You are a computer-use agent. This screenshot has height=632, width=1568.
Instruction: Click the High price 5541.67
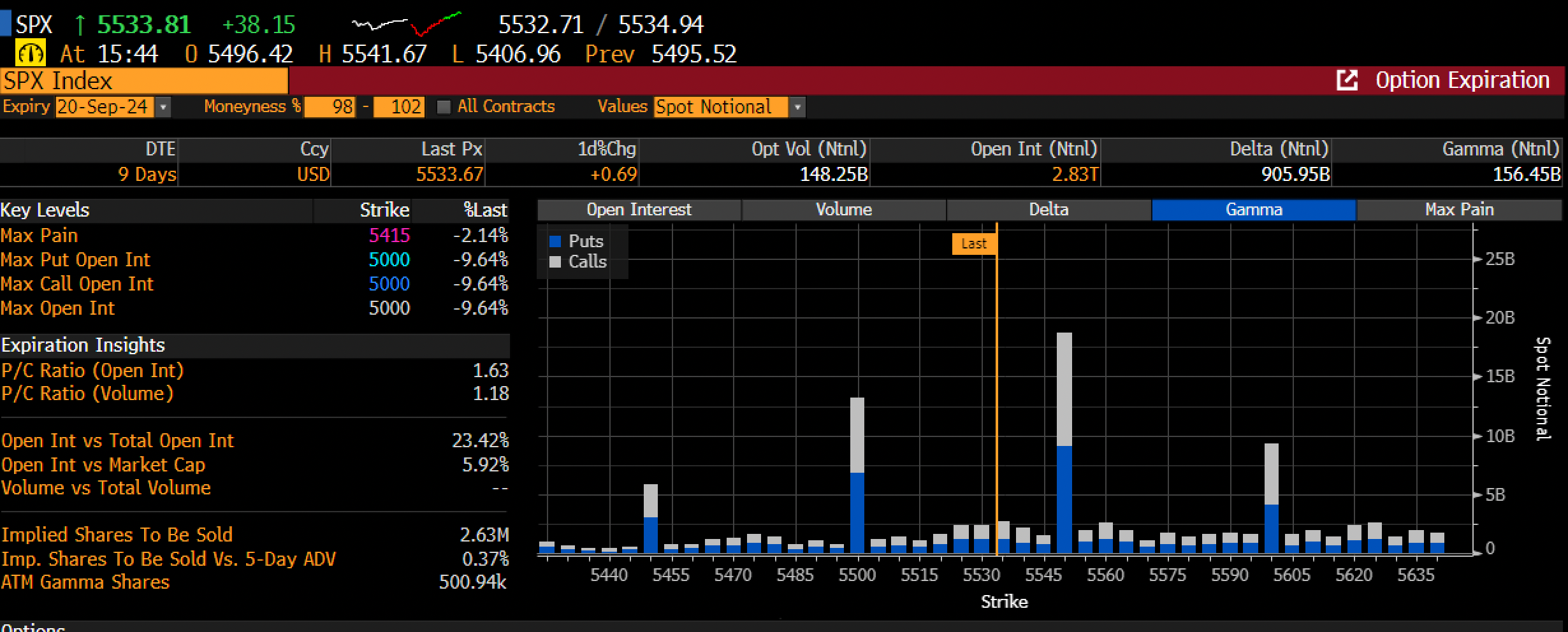click(x=384, y=54)
